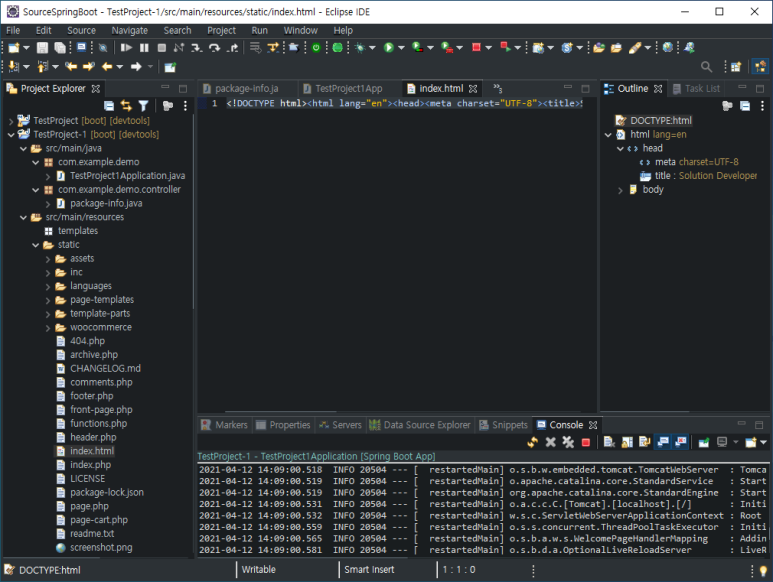773x582 pixels.
Task: Click the Pin Console icon
Action: [703, 442]
